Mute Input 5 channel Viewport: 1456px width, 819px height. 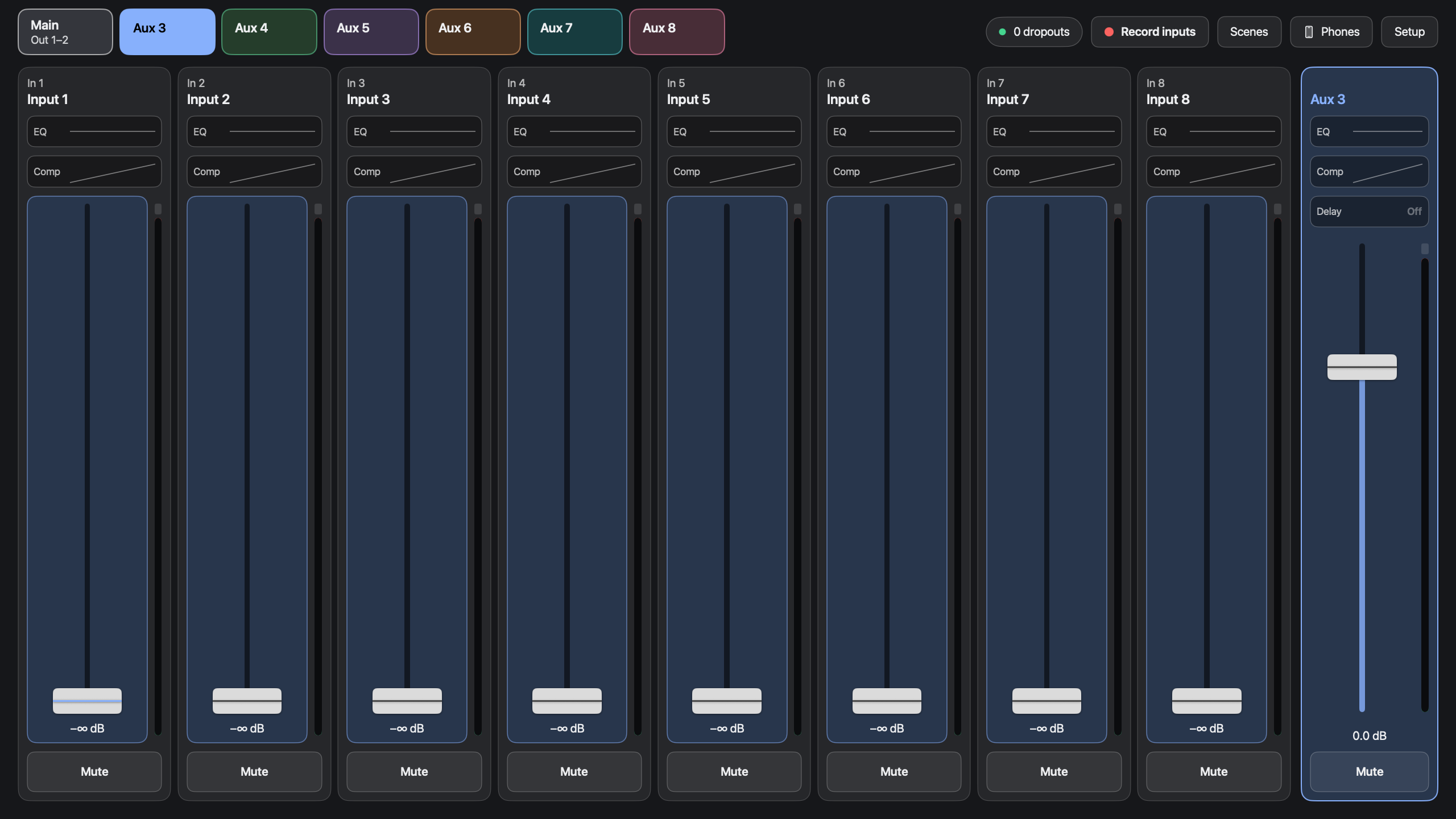coord(734,771)
